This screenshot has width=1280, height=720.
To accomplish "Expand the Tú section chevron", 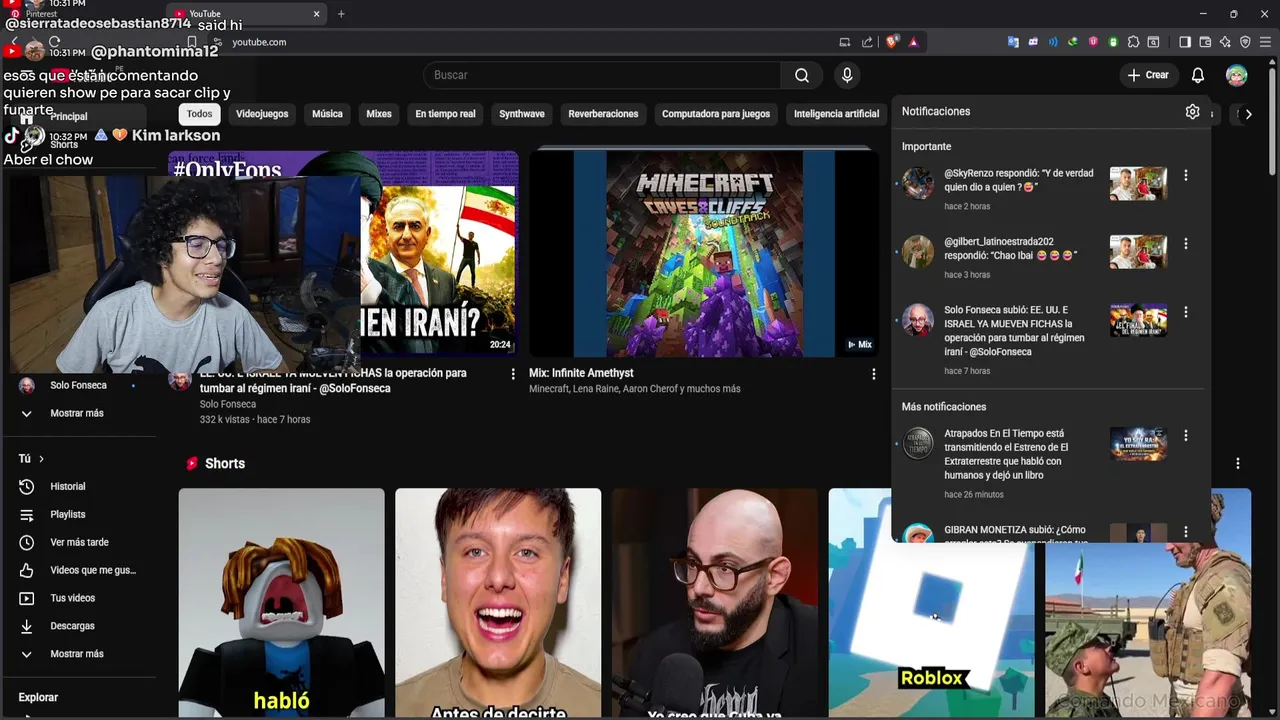I will 41,459.
